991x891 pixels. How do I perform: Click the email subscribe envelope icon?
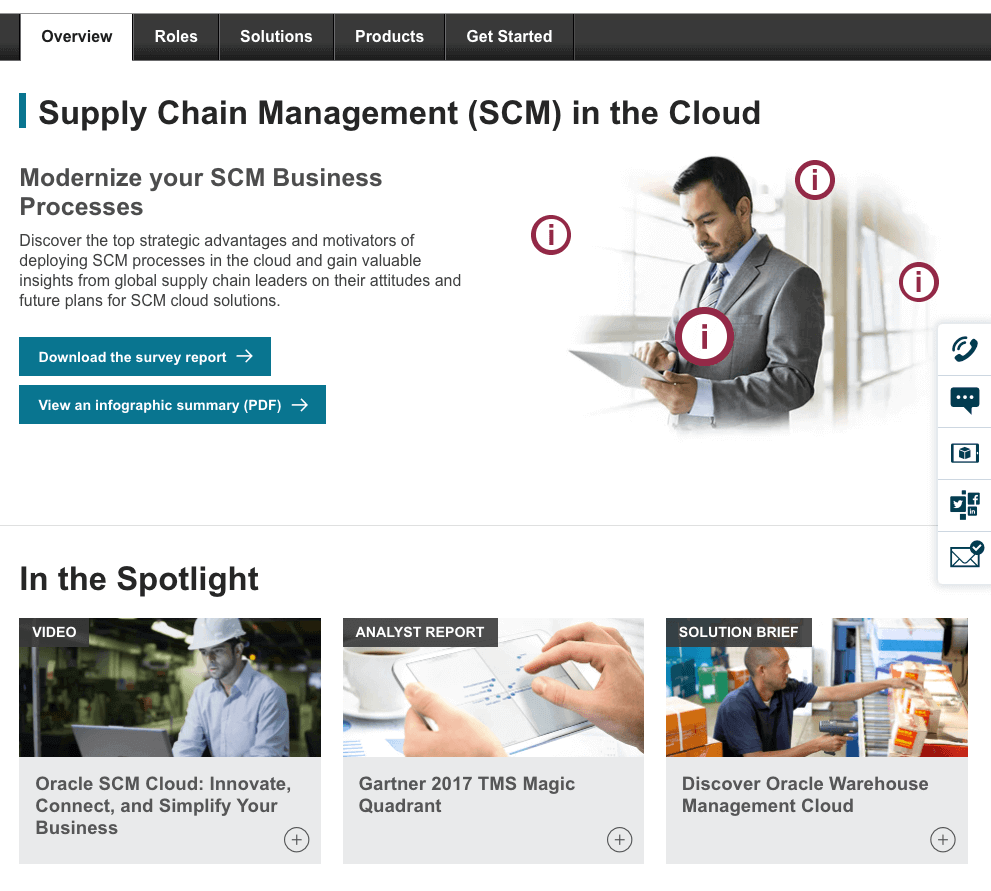point(965,556)
